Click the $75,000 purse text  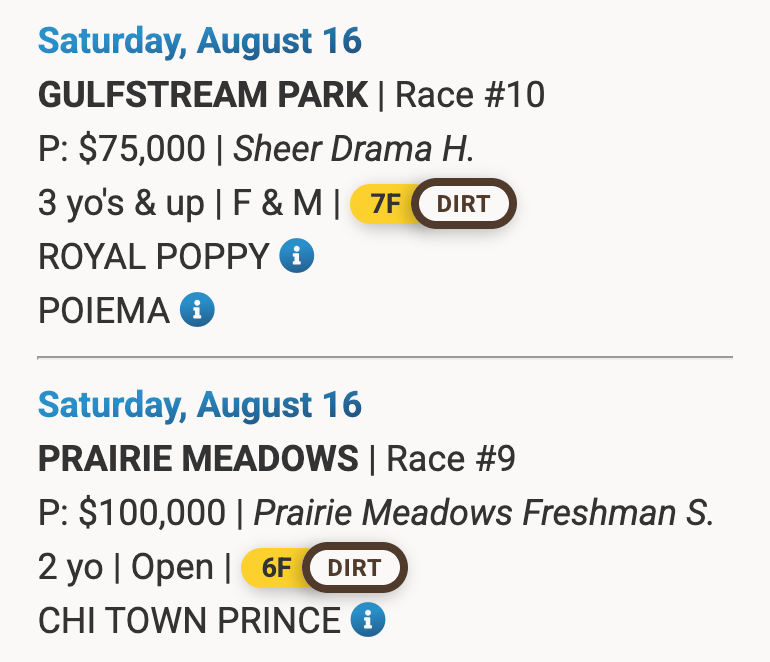point(141,150)
